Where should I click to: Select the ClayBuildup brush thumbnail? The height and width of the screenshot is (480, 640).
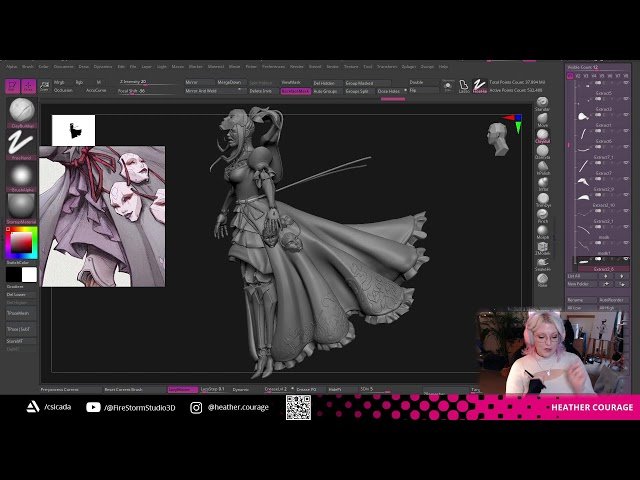click(x=22, y=111)
